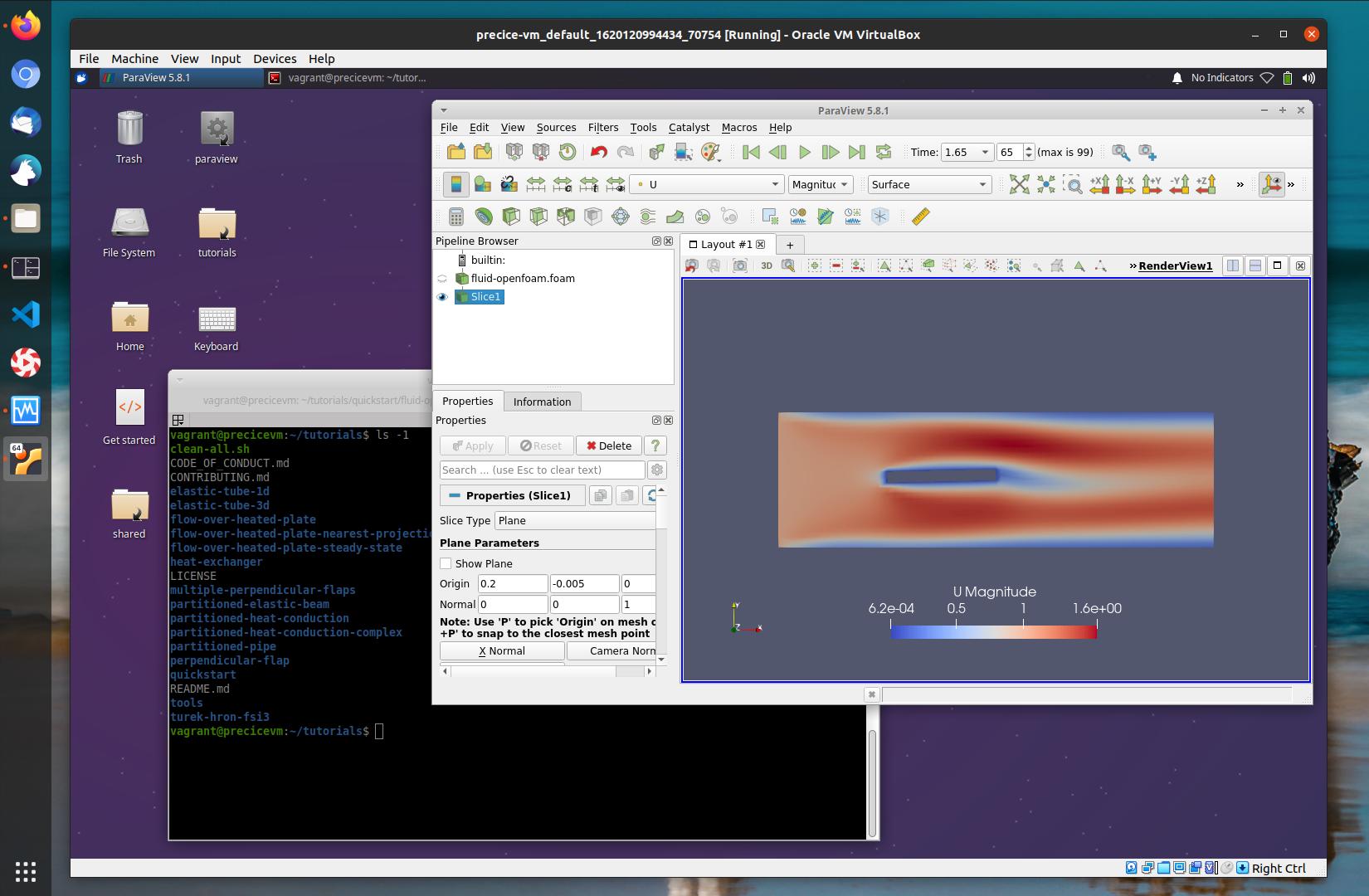Open the Filters menu
Image resolution: width=1369 pixels, height=896 pixels.
(x=602, y=127)
